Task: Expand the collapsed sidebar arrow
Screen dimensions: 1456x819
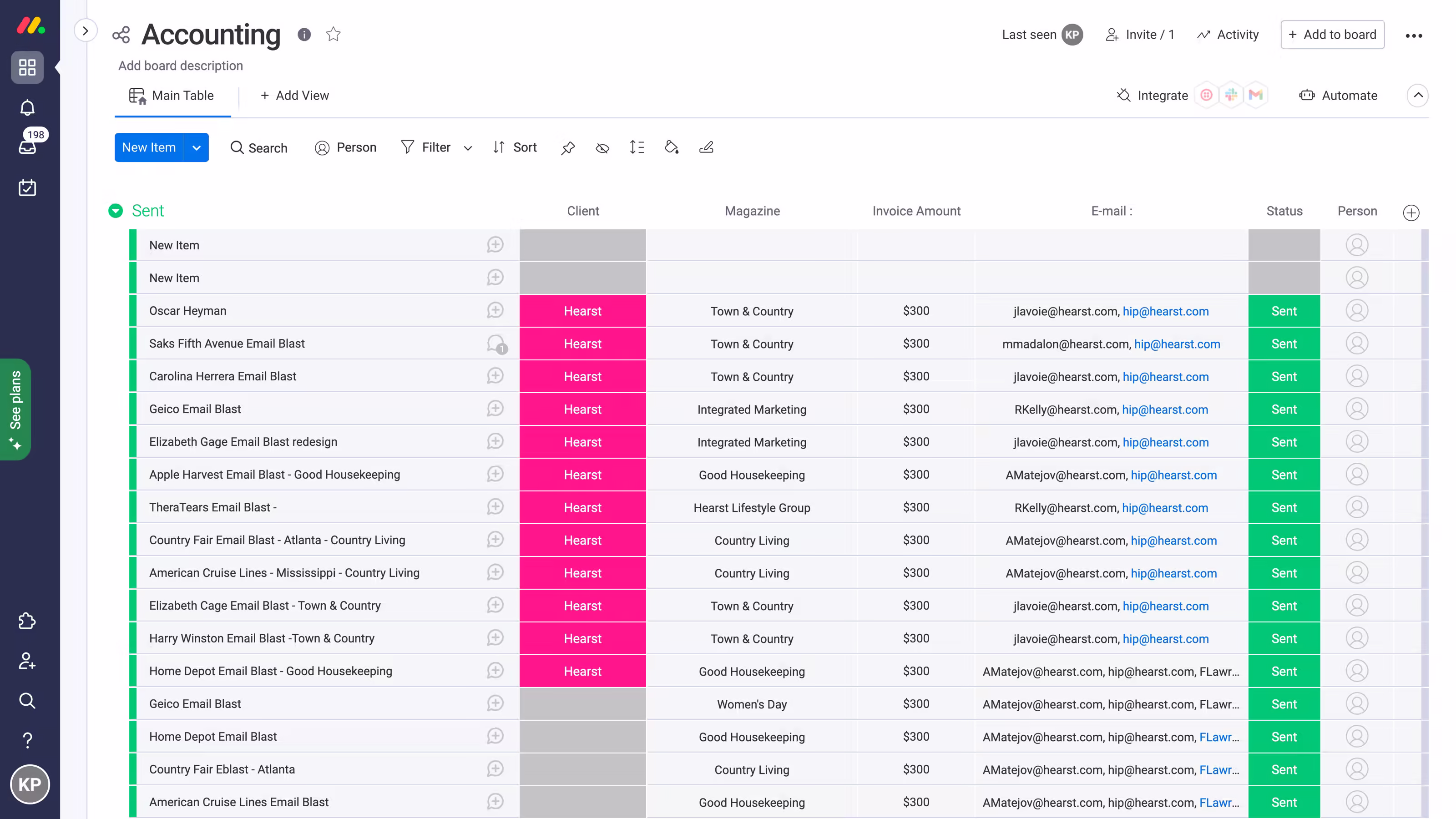Action: 86,30
